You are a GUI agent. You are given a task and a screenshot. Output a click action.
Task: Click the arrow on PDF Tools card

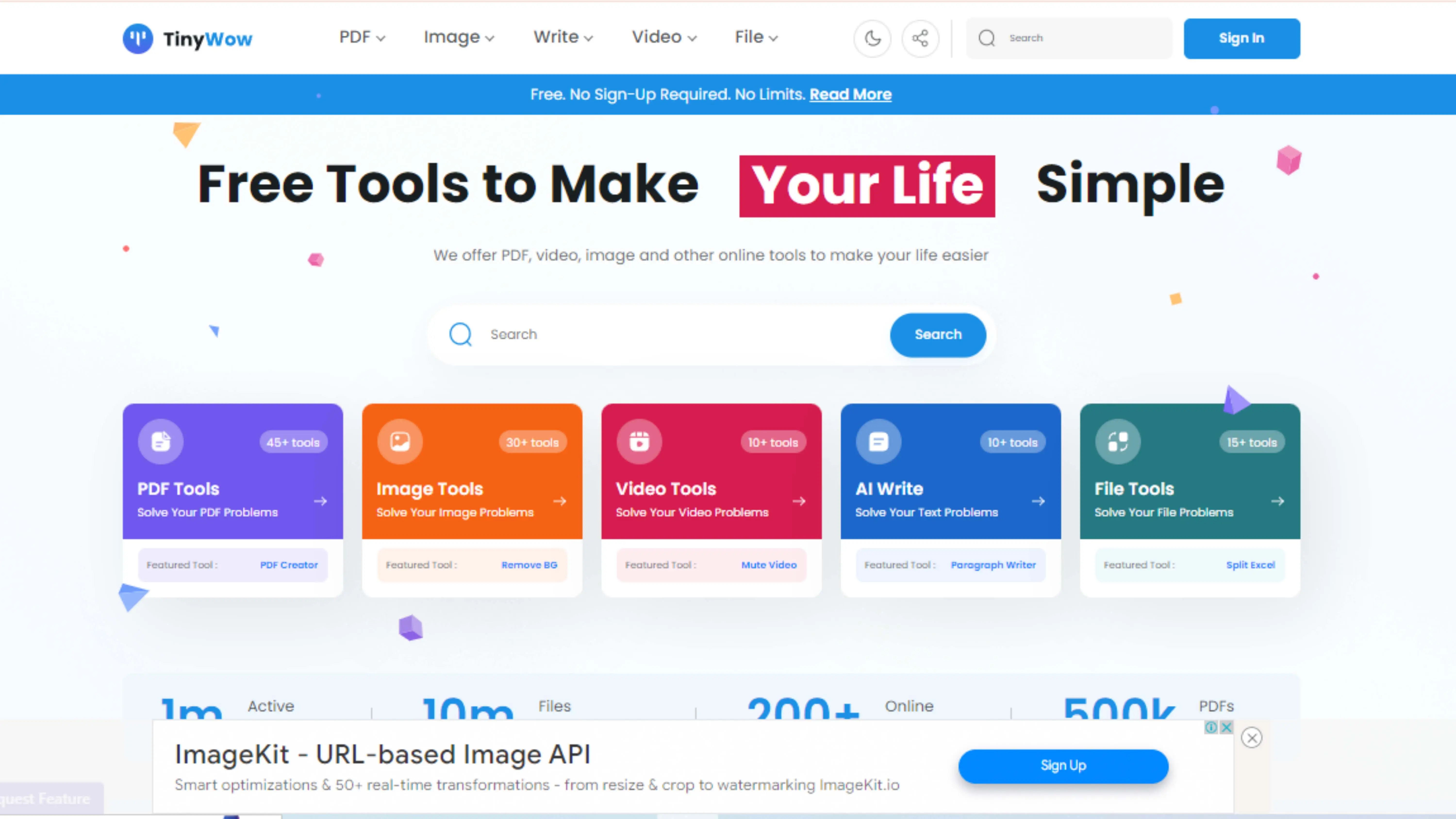[321, 501]
